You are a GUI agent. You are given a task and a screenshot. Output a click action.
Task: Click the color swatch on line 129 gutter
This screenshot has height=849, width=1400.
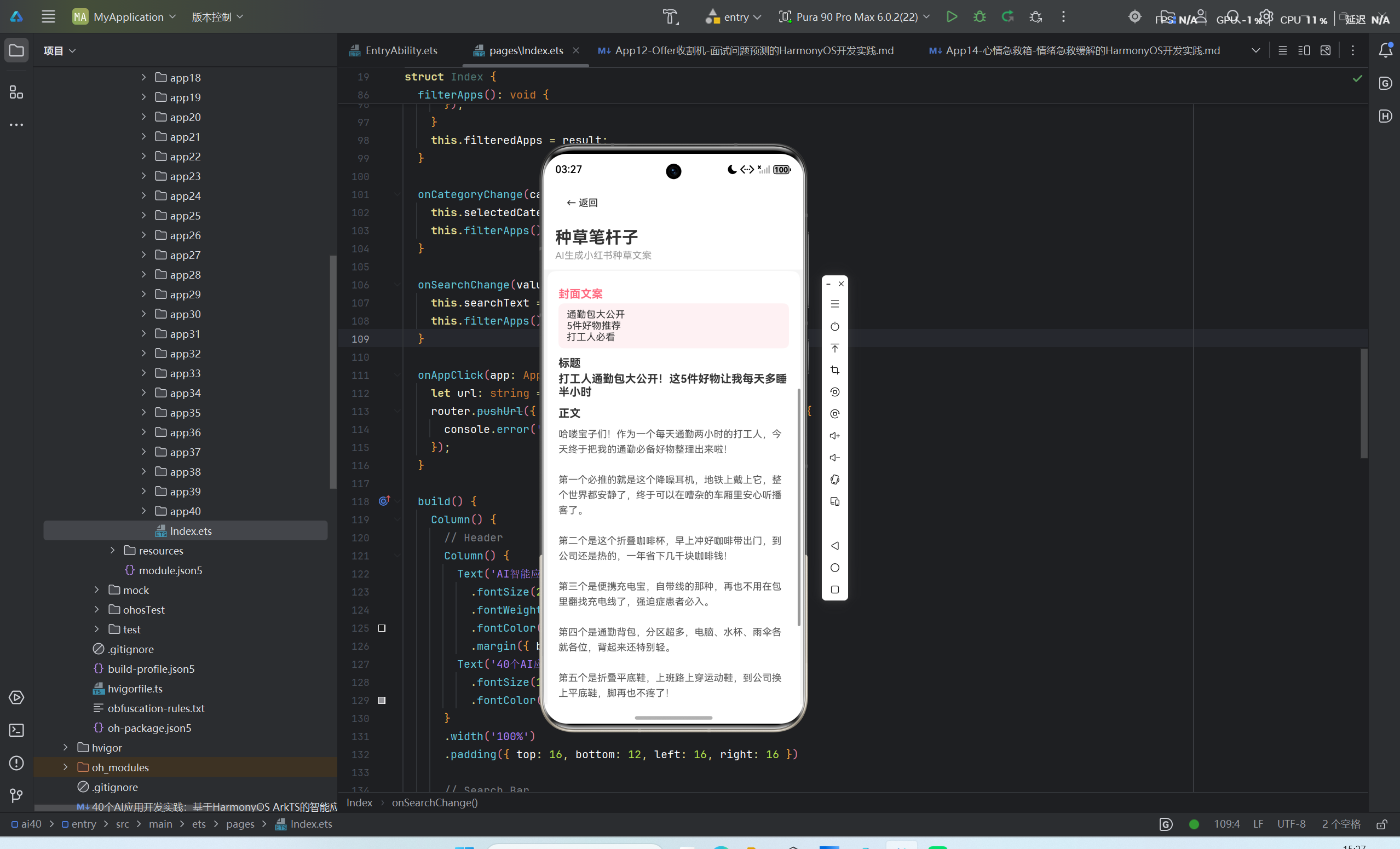pos(382,700)
